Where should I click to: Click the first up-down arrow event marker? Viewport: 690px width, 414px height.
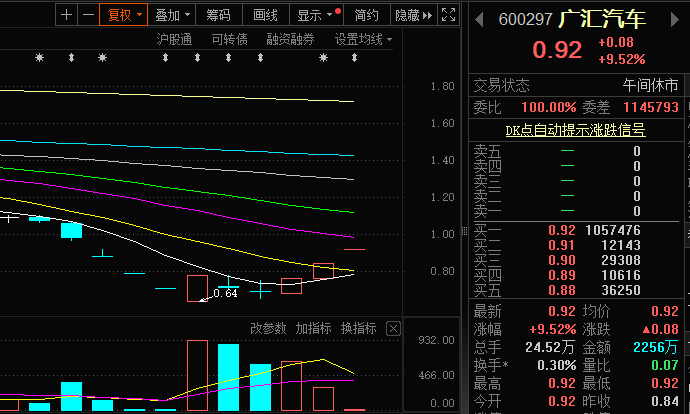[71, 58]
